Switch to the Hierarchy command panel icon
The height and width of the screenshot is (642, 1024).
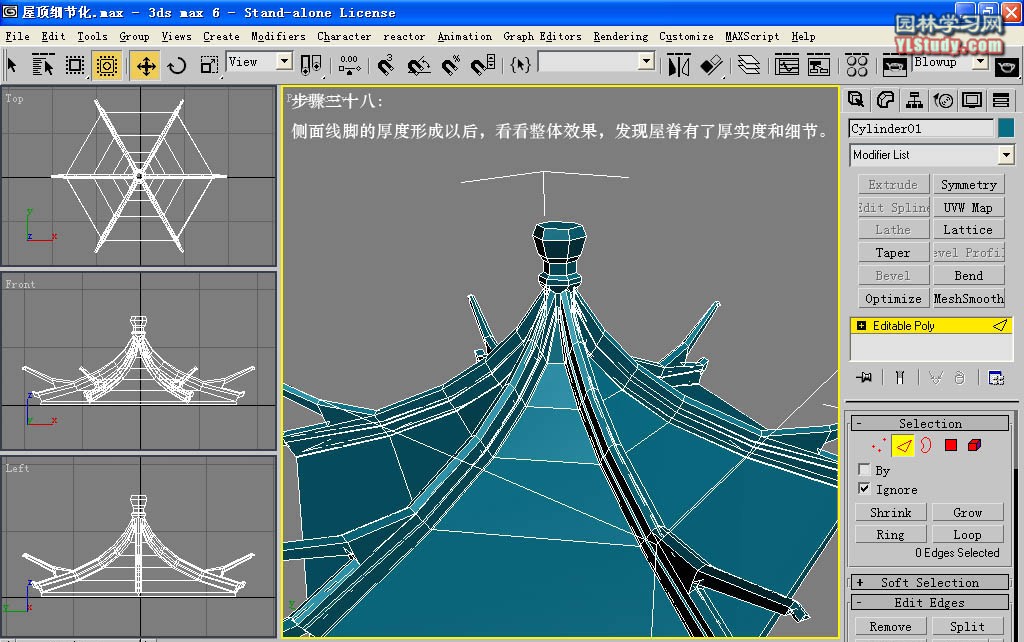click(x=914, y=100)
